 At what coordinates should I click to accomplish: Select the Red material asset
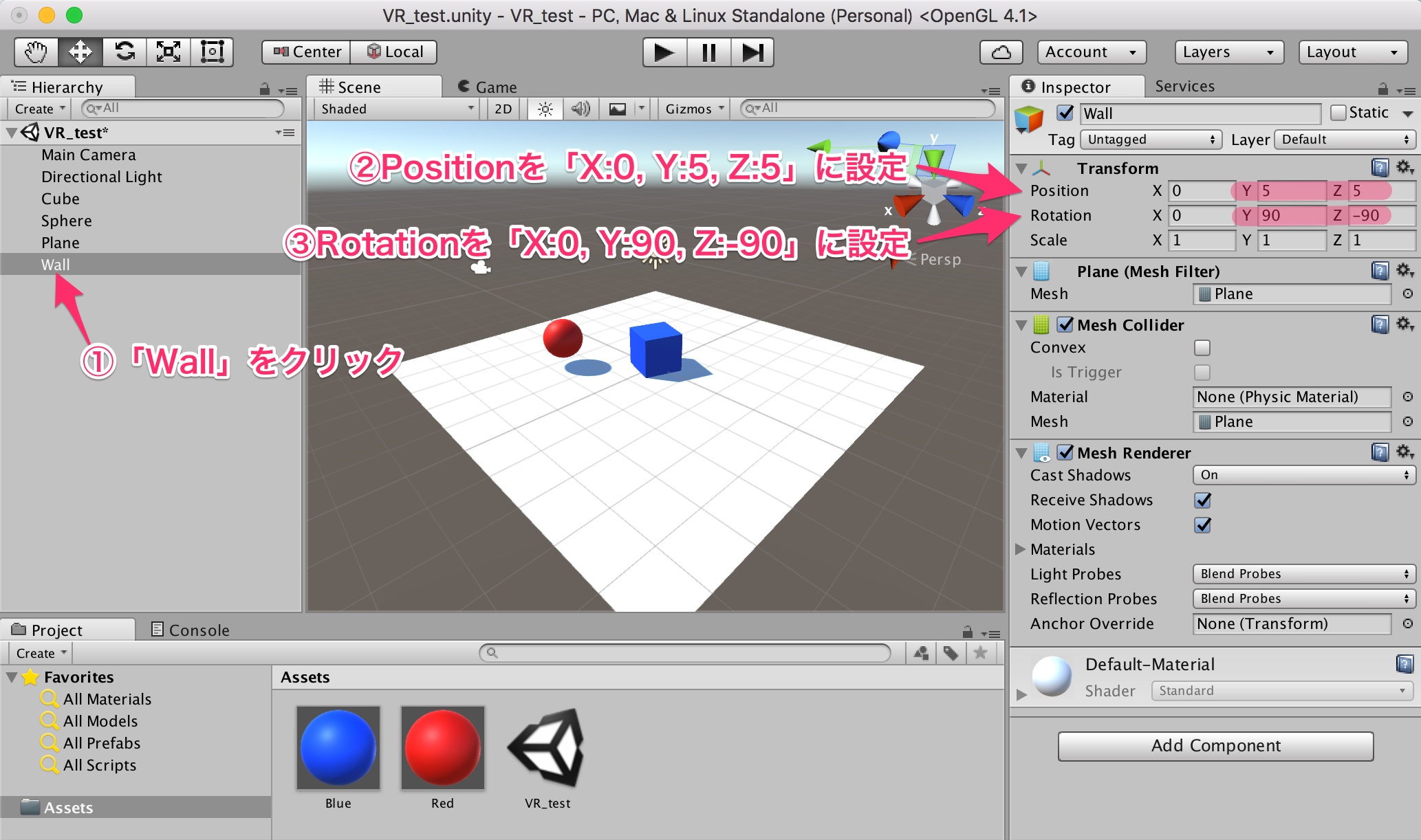(x=442, y=748)
